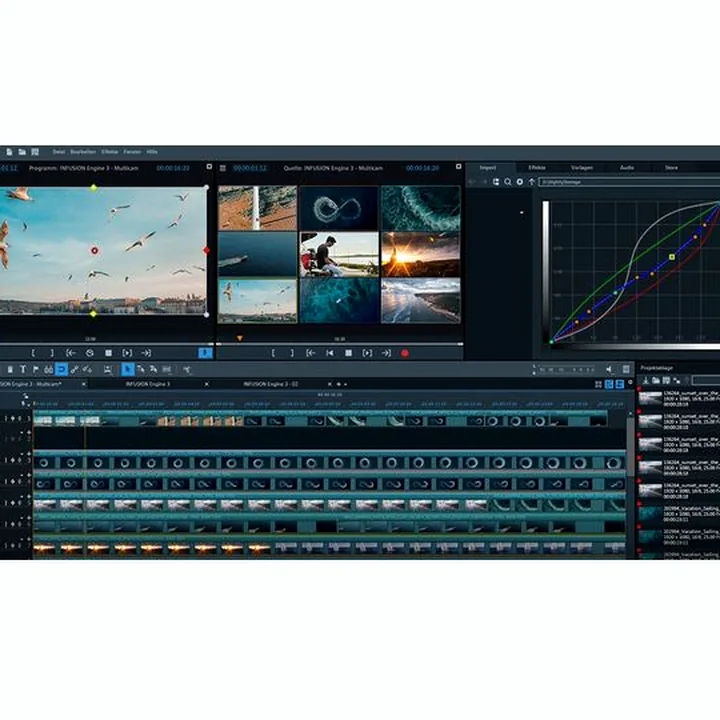Maximize the source monitor with its corner icon
This screenshot has height=720, width=720.
coord(458,167)
